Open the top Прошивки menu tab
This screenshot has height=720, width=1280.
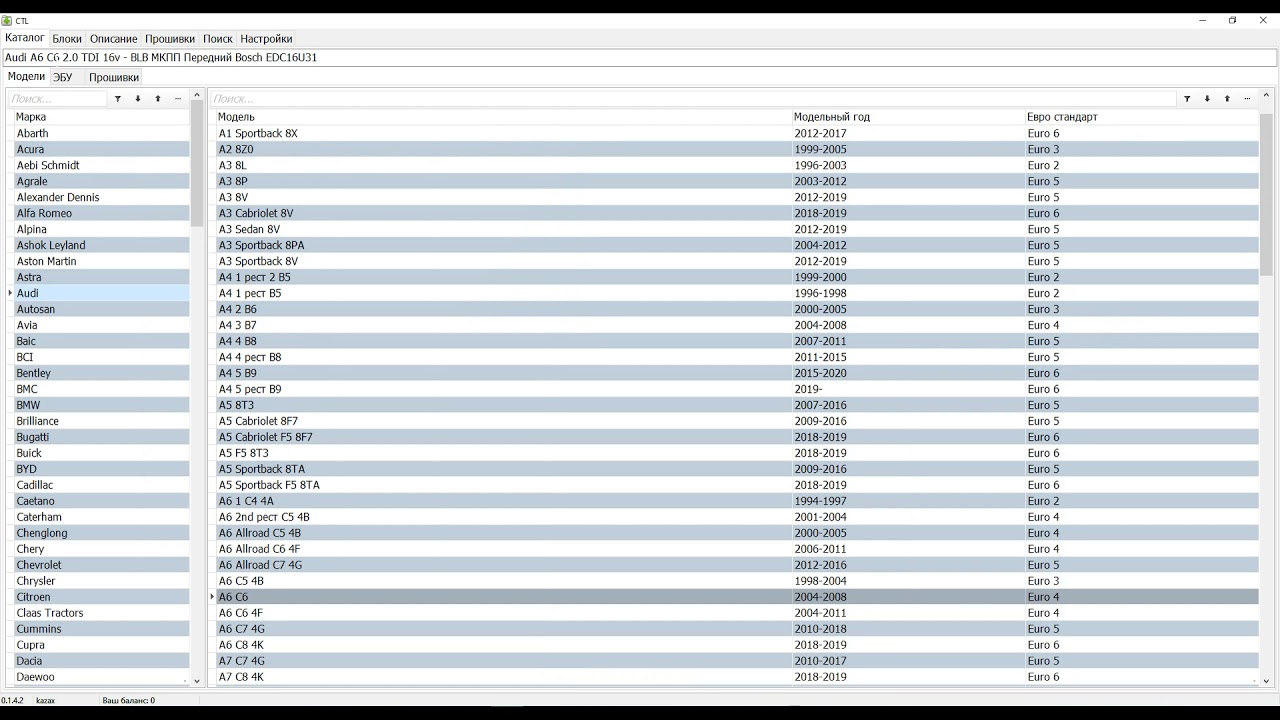point(170,39)
